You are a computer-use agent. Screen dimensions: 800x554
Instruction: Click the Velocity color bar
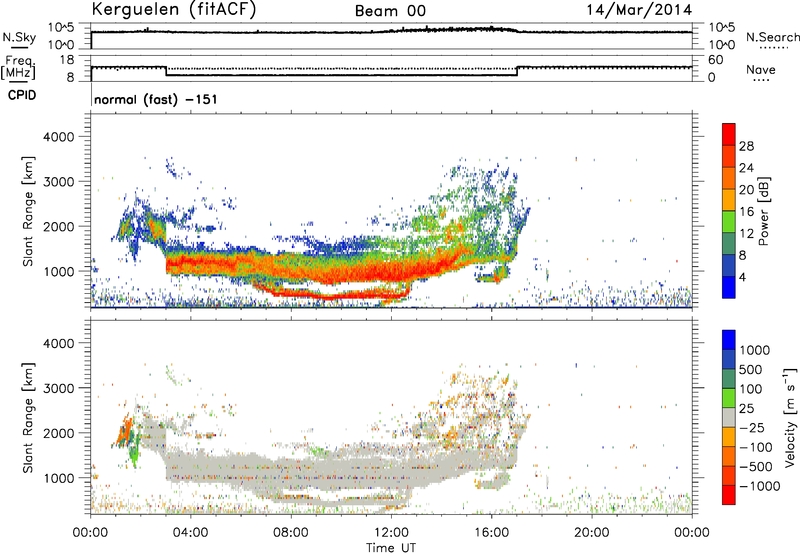point(729,417)
